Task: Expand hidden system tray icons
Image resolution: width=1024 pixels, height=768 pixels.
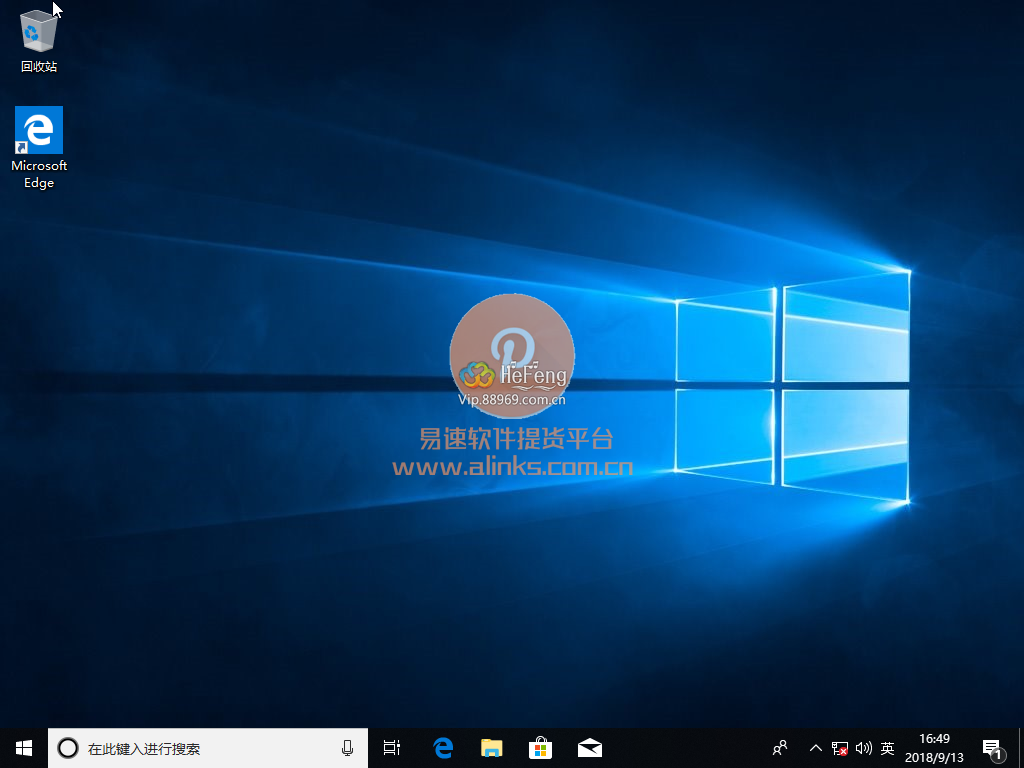Action: [x=816, y=748]
